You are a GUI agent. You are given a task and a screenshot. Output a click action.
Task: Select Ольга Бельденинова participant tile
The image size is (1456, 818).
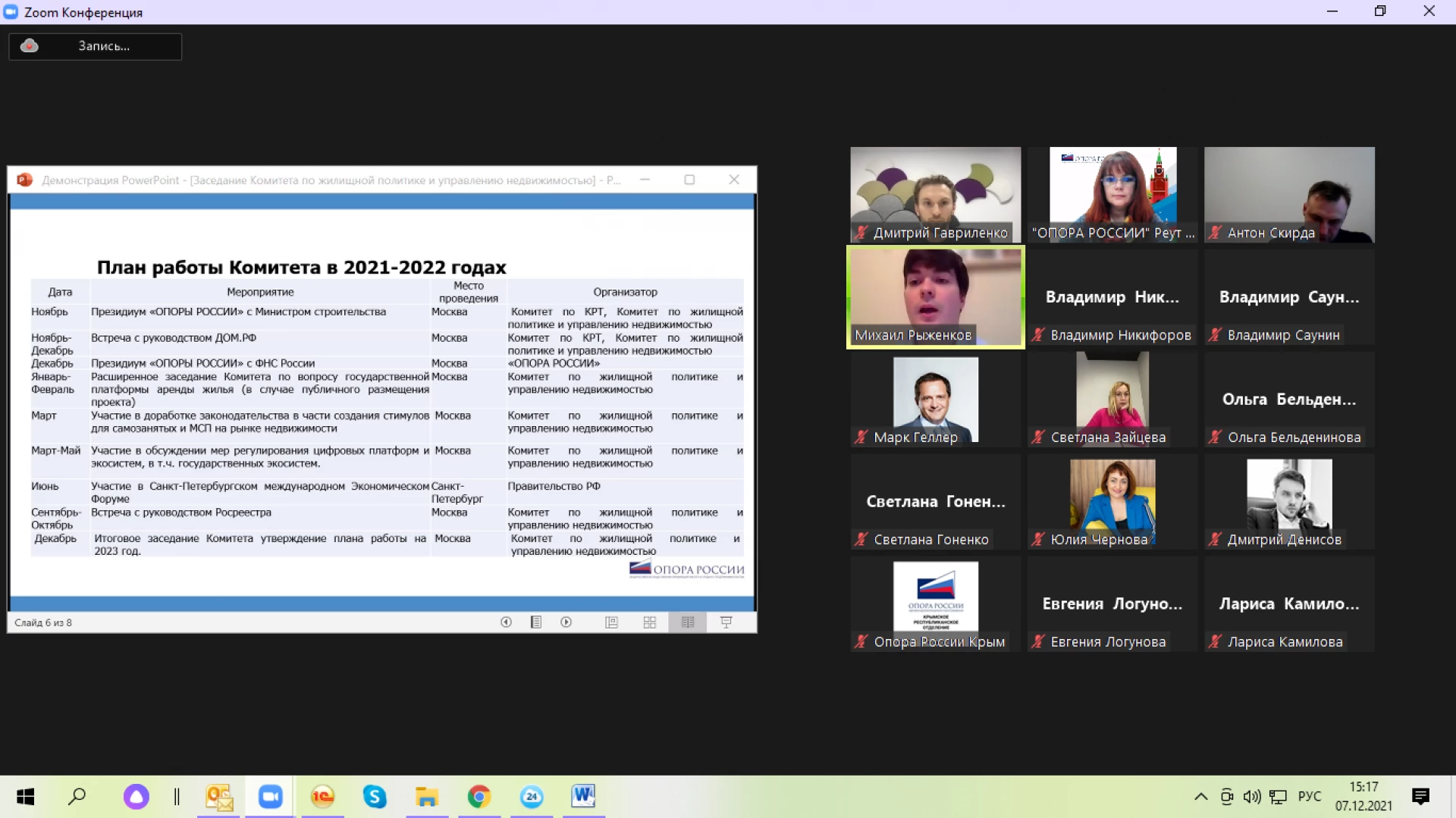[1289, 400]
